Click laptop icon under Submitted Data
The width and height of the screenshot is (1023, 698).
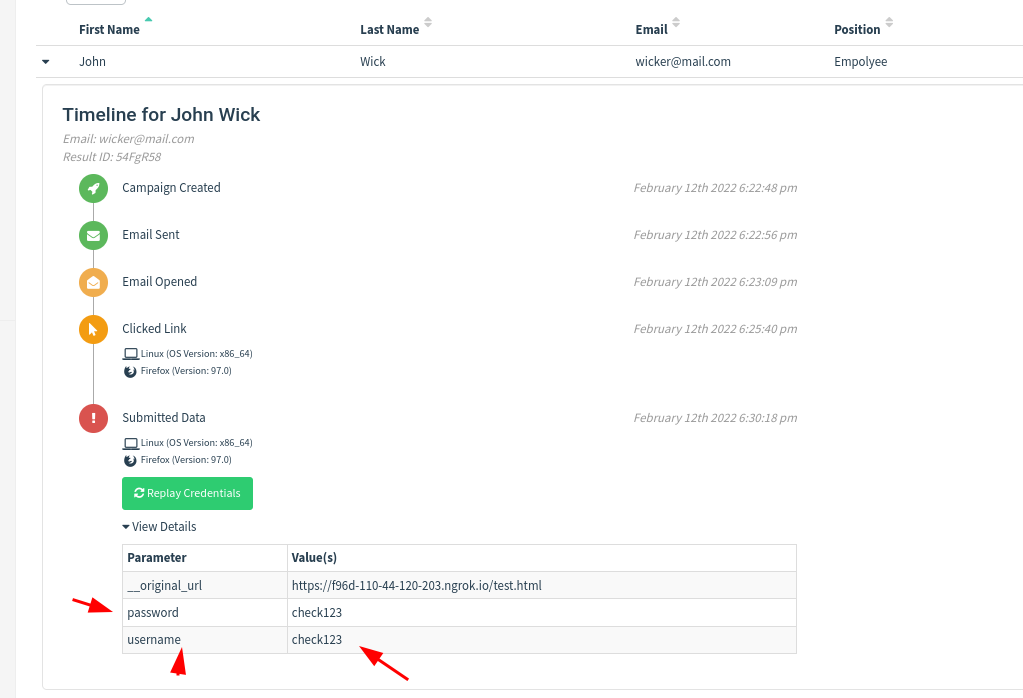(130, 443)
